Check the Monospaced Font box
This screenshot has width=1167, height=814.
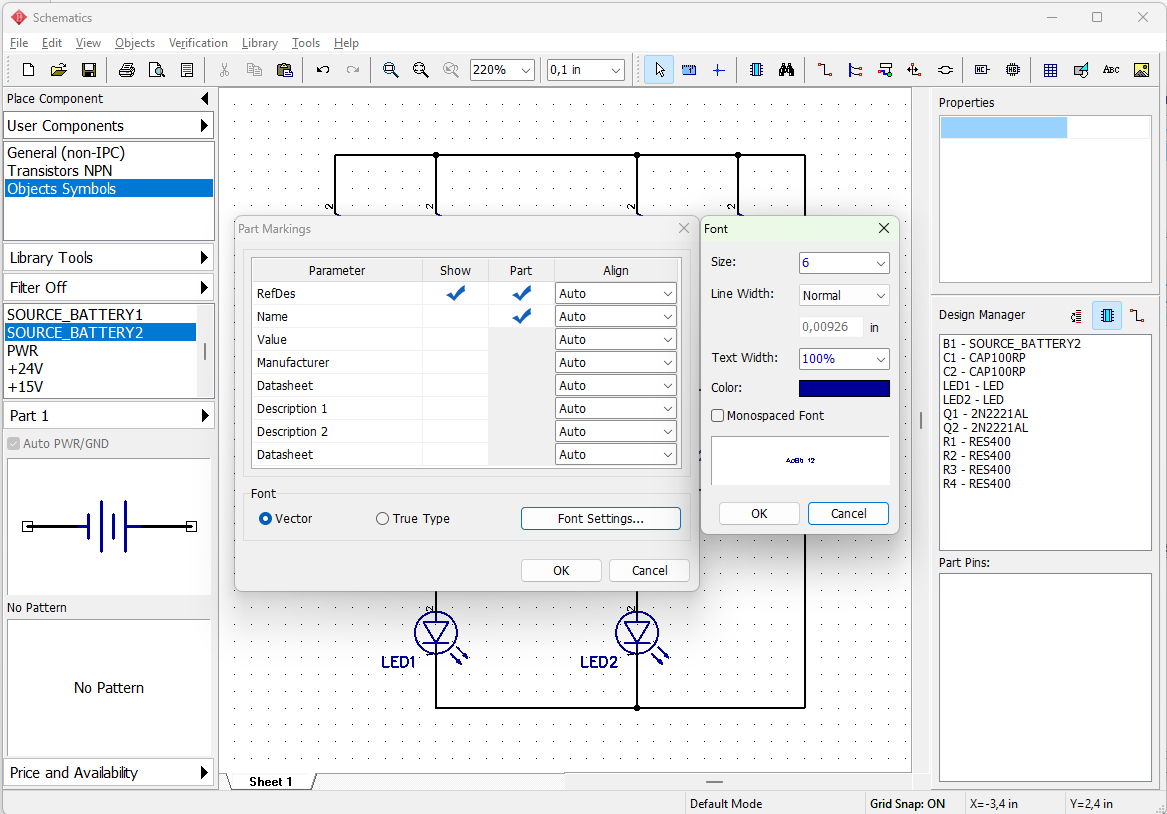coord(717,415)
